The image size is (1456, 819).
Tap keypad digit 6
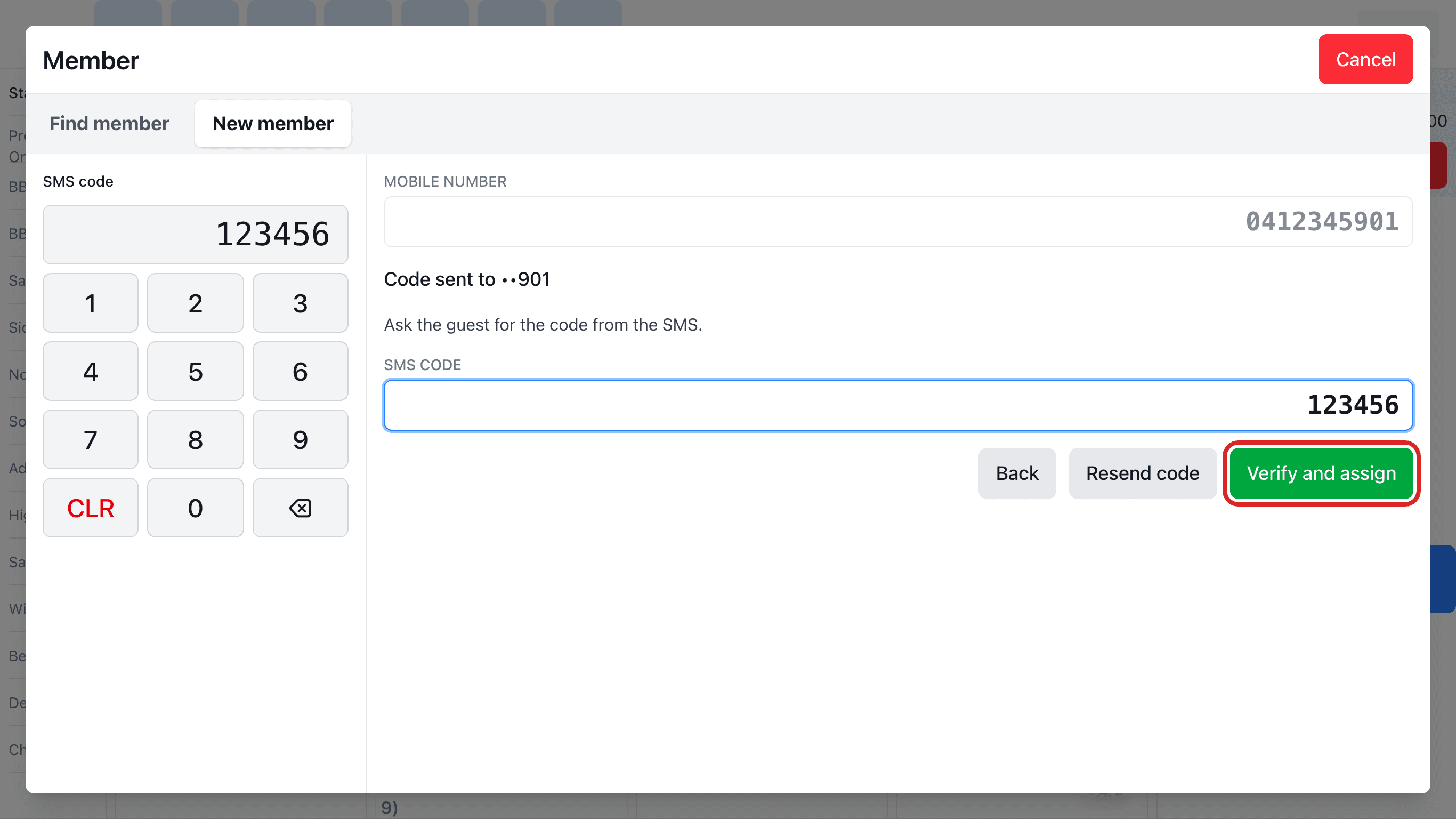point(300,371)
